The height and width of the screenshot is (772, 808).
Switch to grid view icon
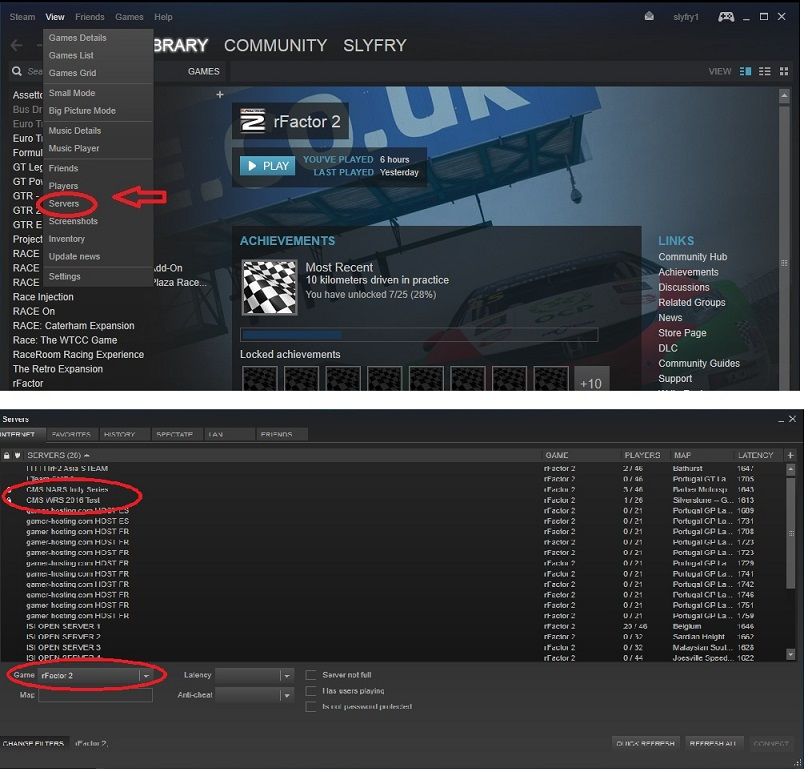tap(784, 71)
